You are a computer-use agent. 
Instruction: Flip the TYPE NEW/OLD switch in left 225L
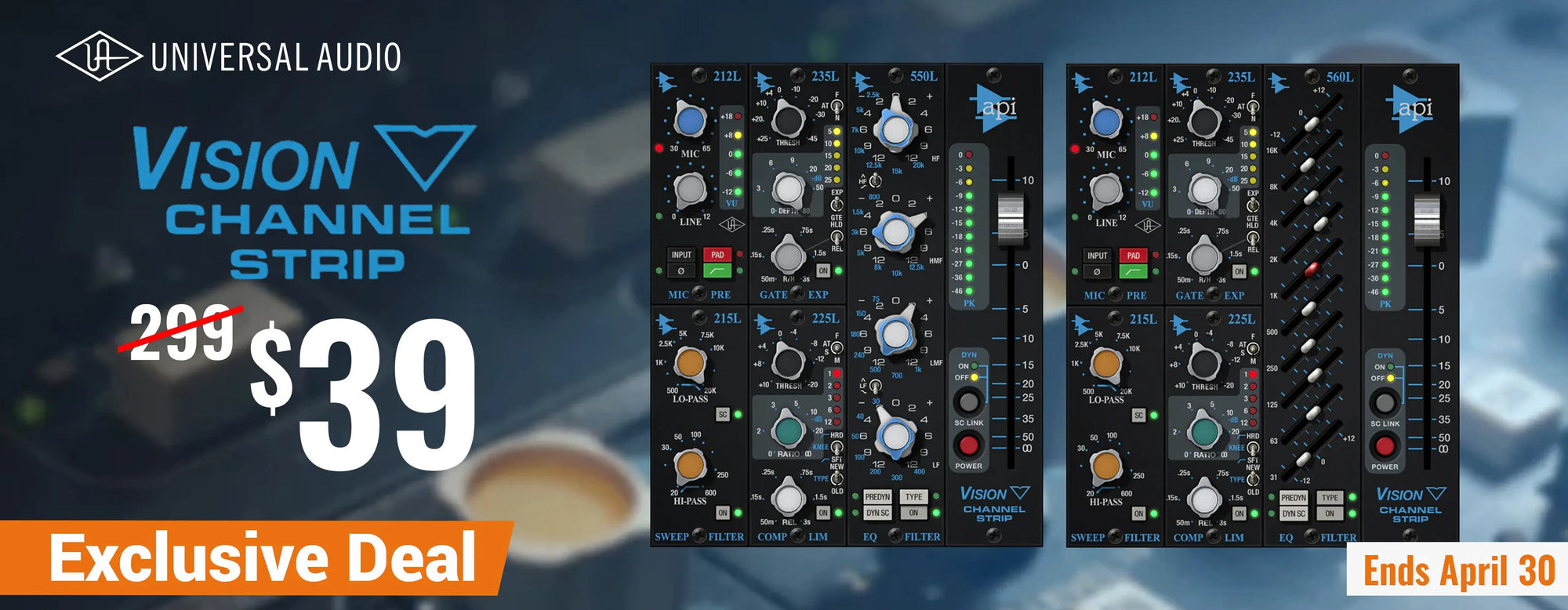(x=837, y=479)
